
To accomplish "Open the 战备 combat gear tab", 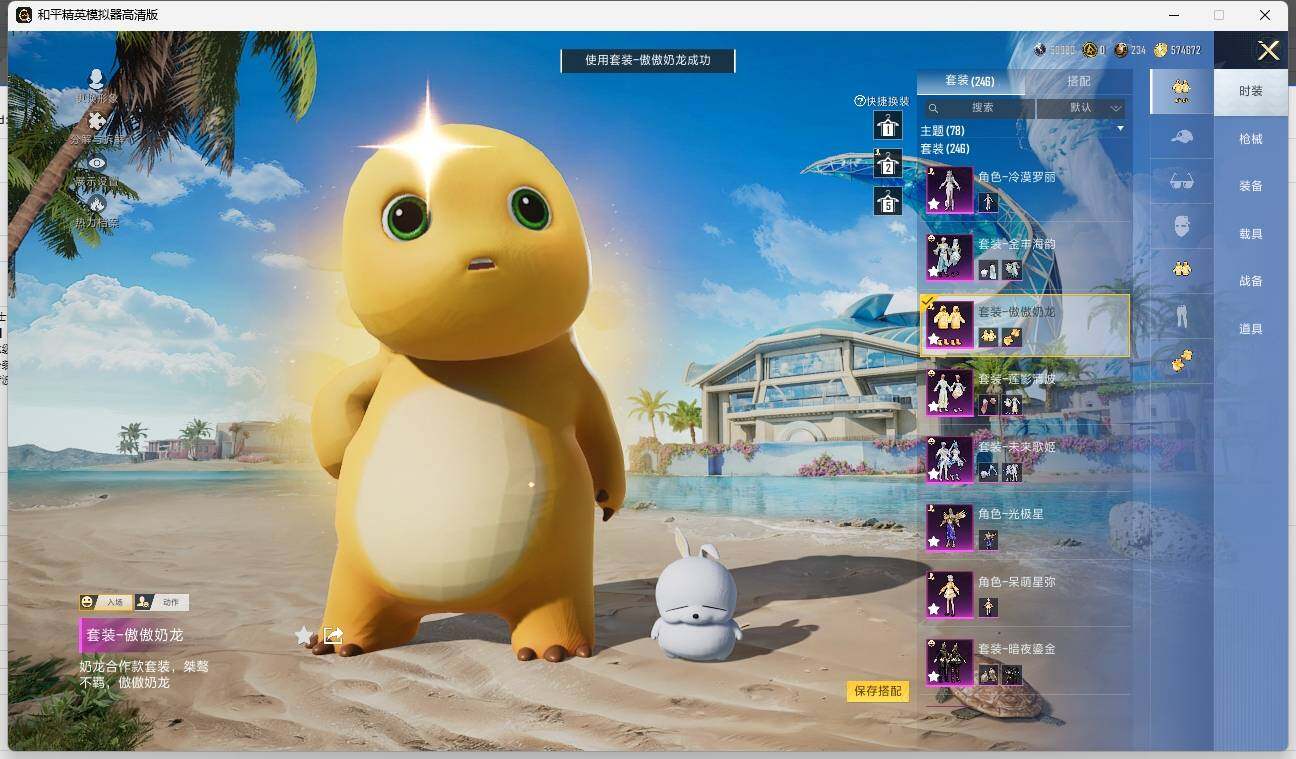I will coord(1251,281).
